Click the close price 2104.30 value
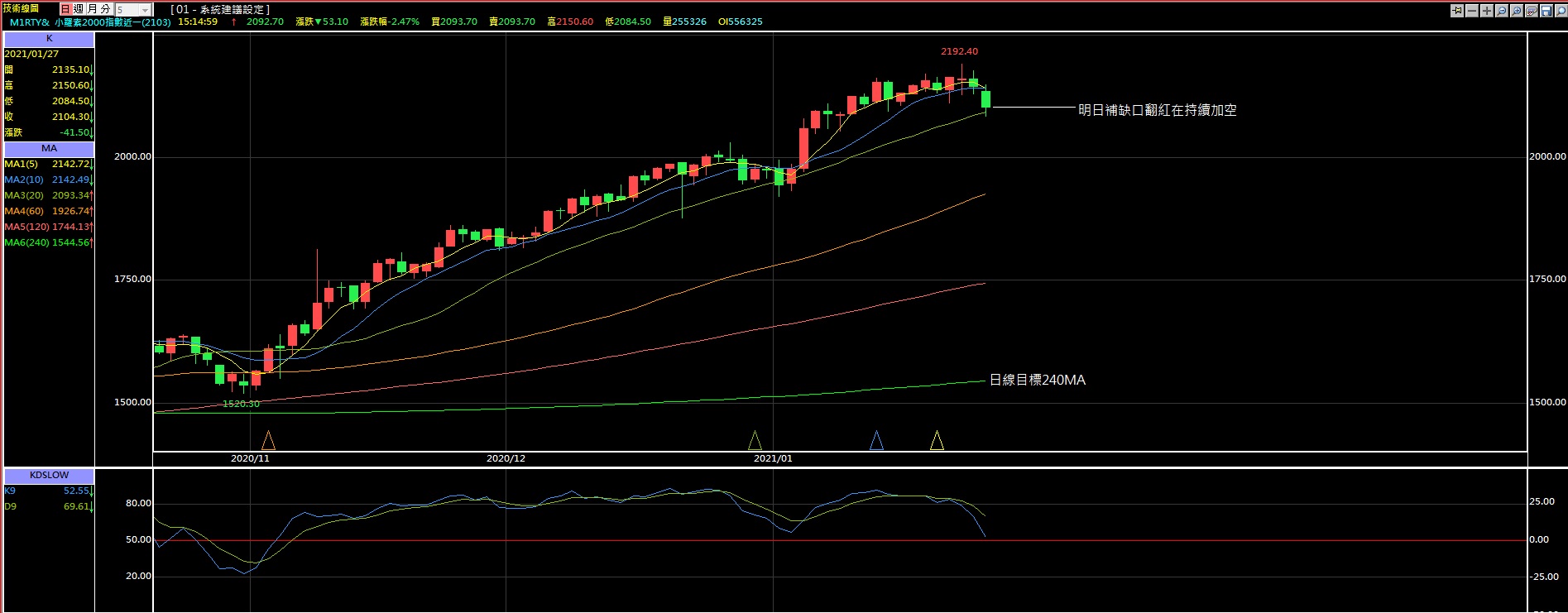This screenshot has height=613, width=1568. [x=70, y=117]
